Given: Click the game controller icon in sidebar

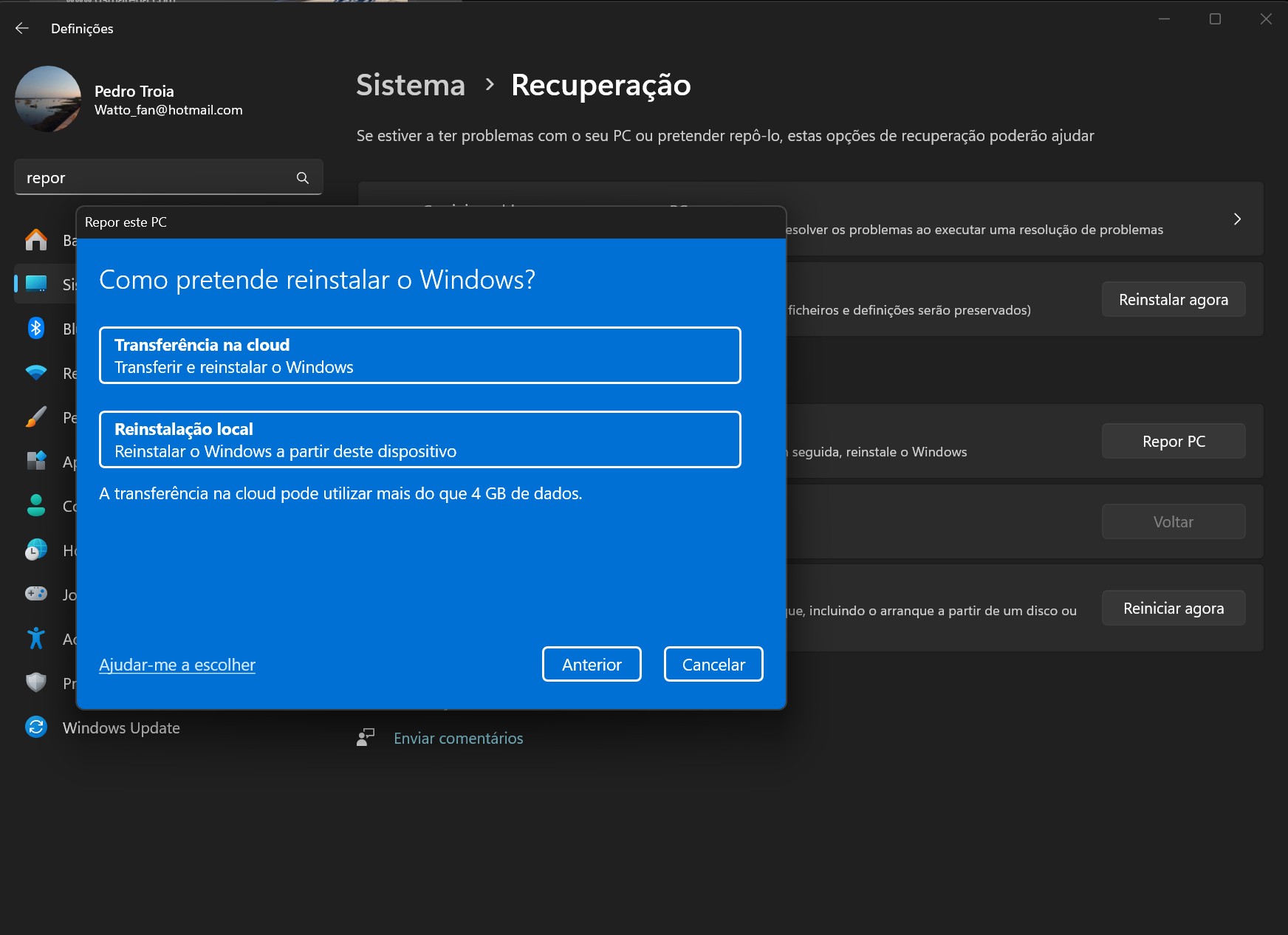Looking at the screenshot, I should (35, 594).
